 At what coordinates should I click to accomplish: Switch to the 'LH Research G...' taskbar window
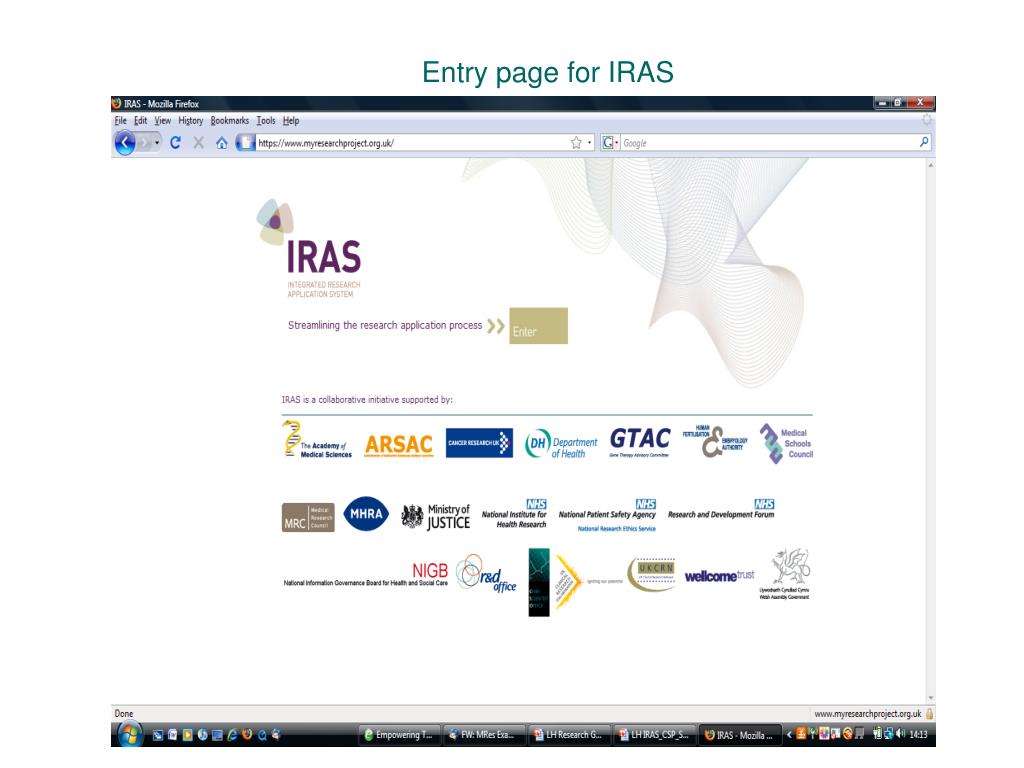pos(569,735)
